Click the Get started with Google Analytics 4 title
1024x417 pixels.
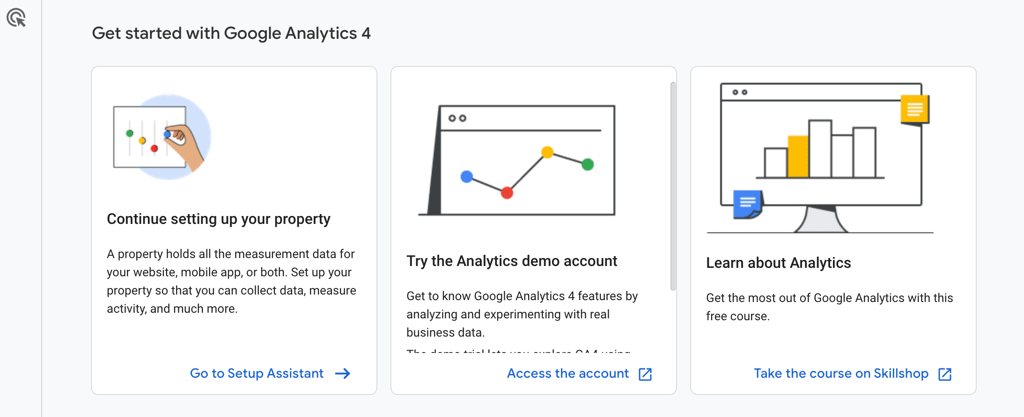[231, 33]
